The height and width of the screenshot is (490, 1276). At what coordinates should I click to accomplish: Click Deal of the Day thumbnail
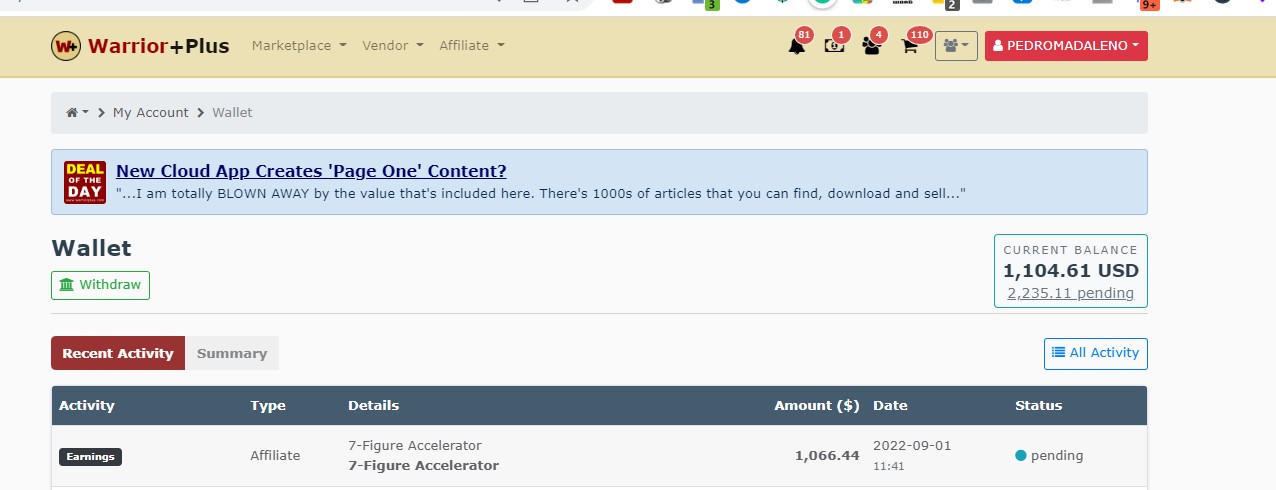pos(85,182)
